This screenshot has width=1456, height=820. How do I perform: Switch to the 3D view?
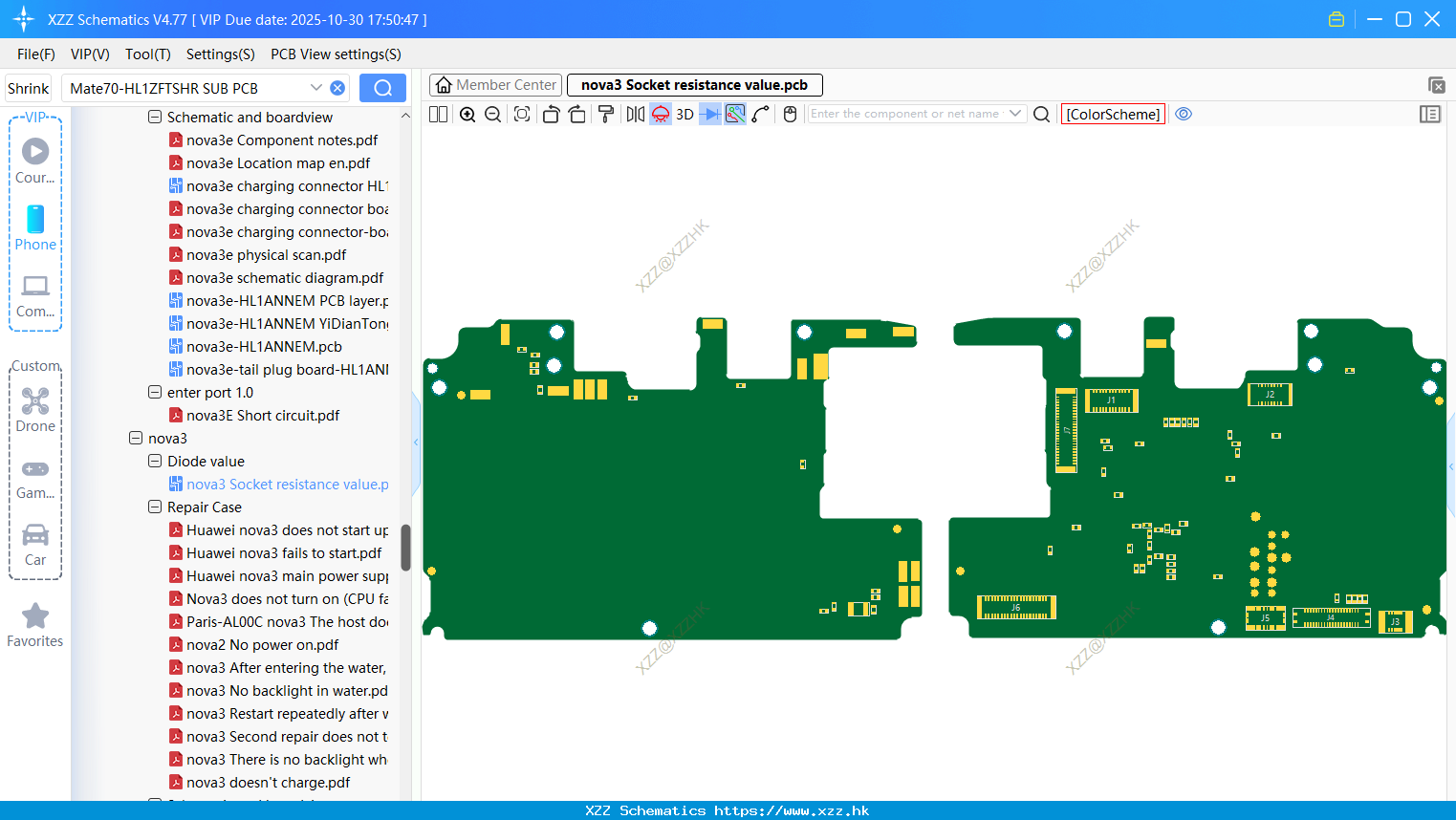tap(685, 114)
